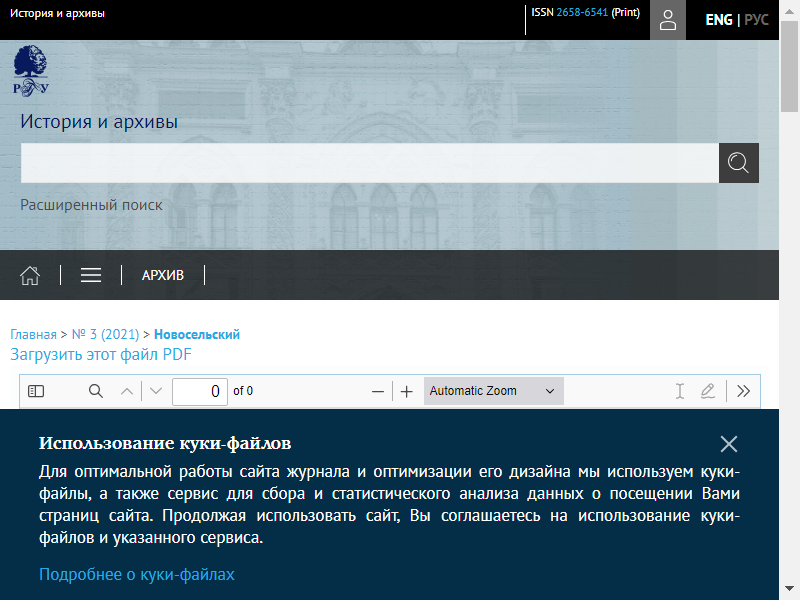Close the cookie notice banner
The height and width of the screenshot is (600, 800).
click(729, 444)
